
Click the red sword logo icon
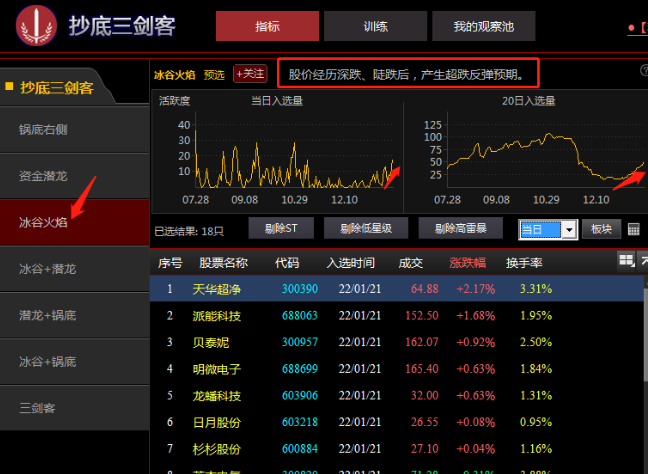36,26
